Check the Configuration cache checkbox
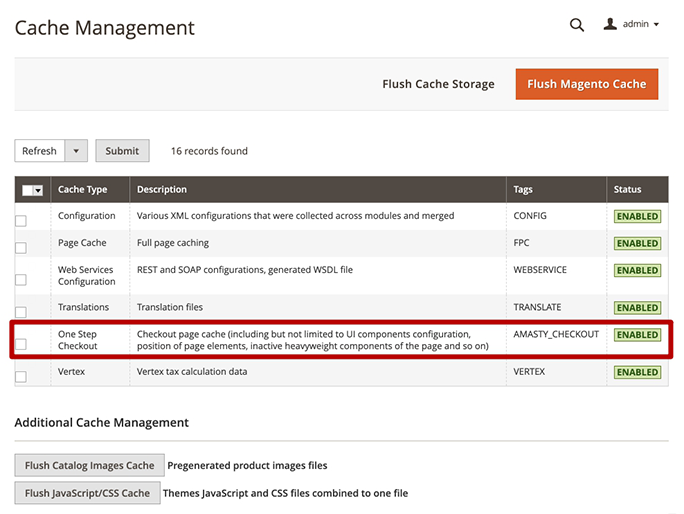This screenshot has height=514, width=684. click(21, 220)
